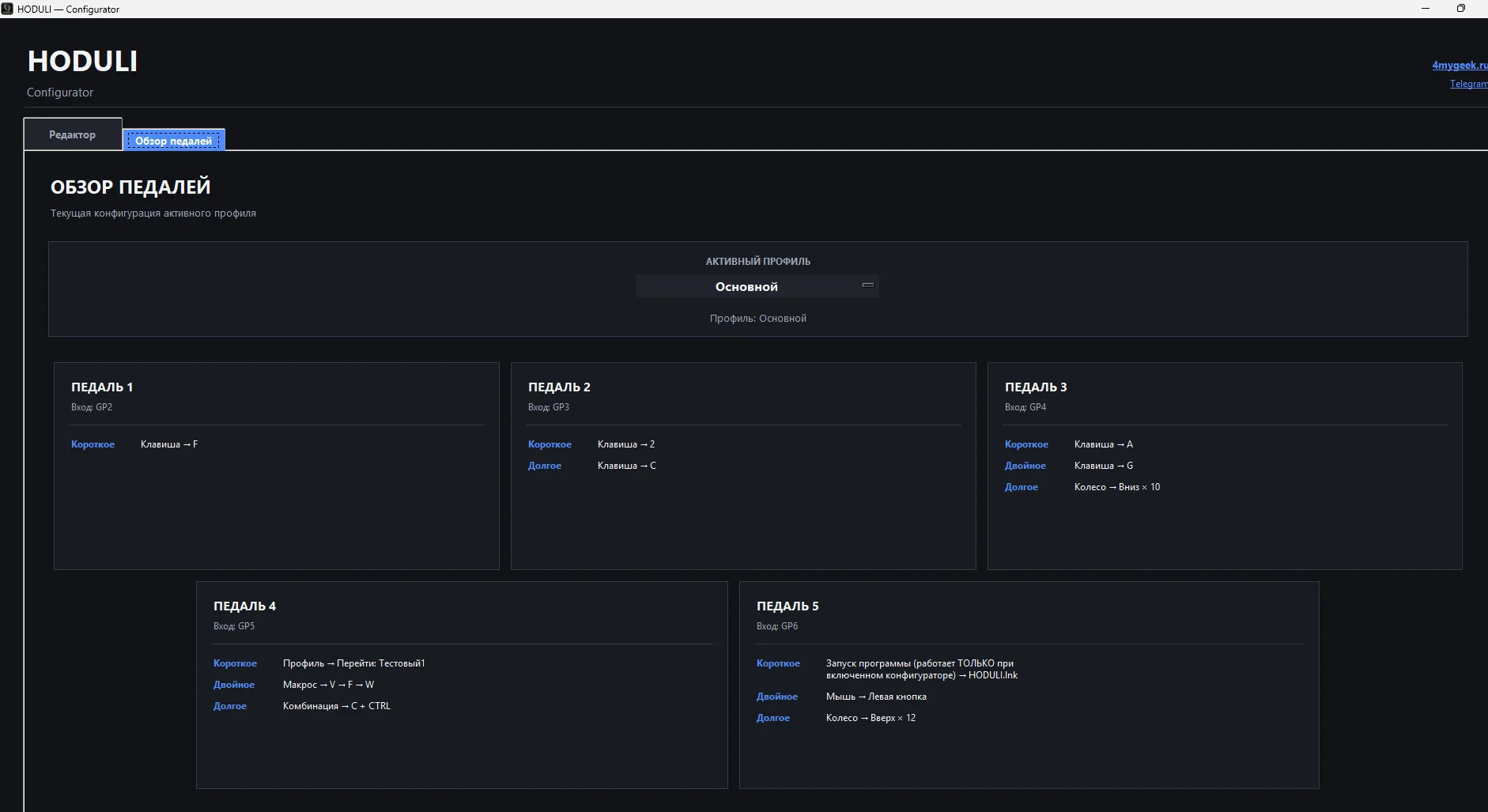The width and height of the screenshot is (1488, 812).
Task: Open the Telegram link
Action: 1468,84
